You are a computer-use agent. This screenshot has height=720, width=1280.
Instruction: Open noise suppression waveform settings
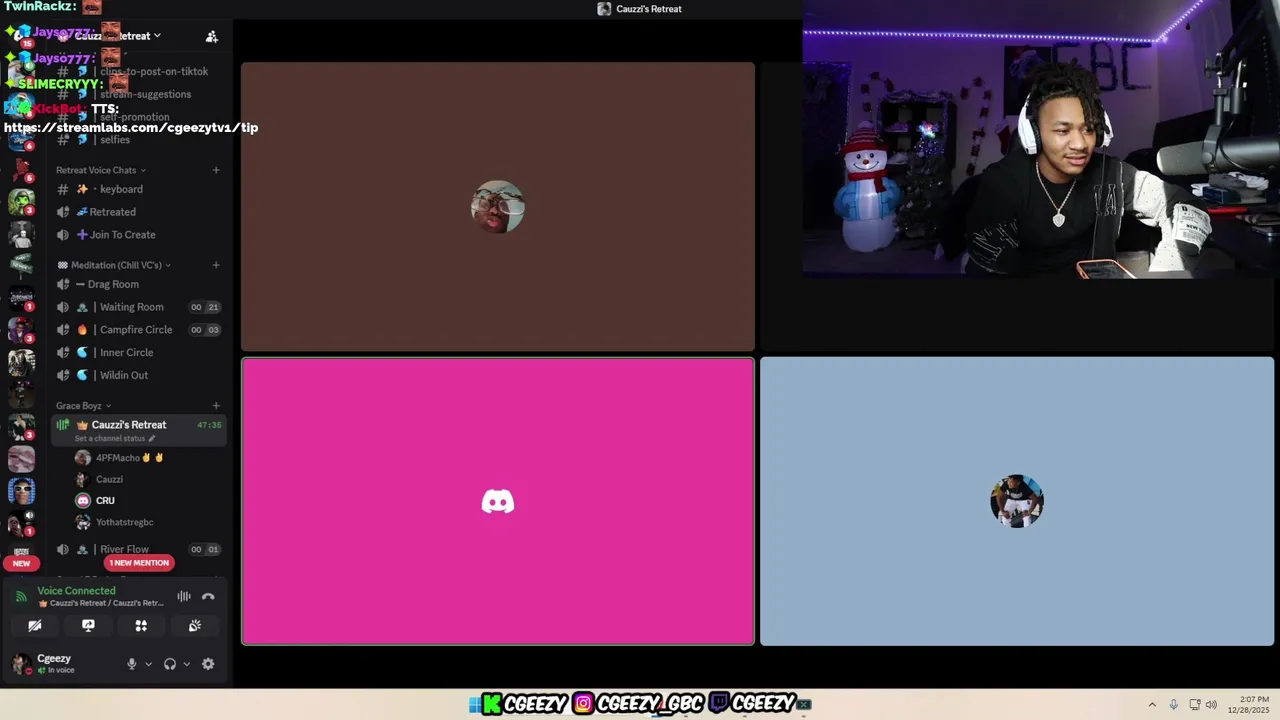184,596
